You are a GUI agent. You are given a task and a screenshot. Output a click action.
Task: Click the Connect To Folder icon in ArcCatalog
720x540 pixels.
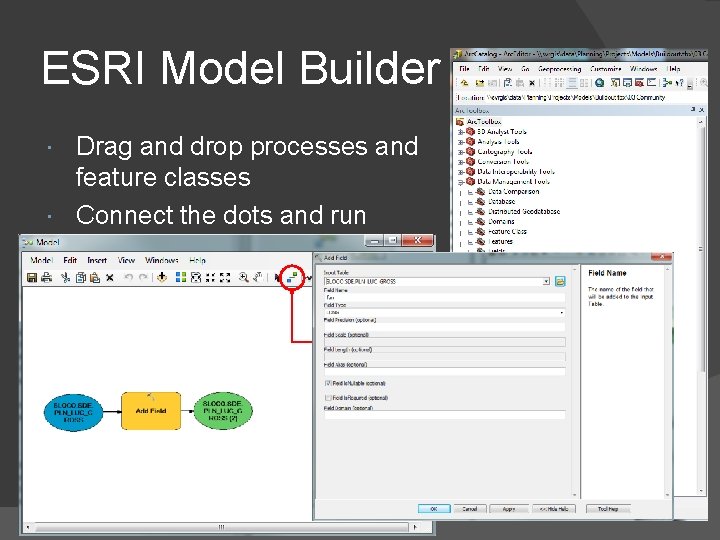coord(479,83)
